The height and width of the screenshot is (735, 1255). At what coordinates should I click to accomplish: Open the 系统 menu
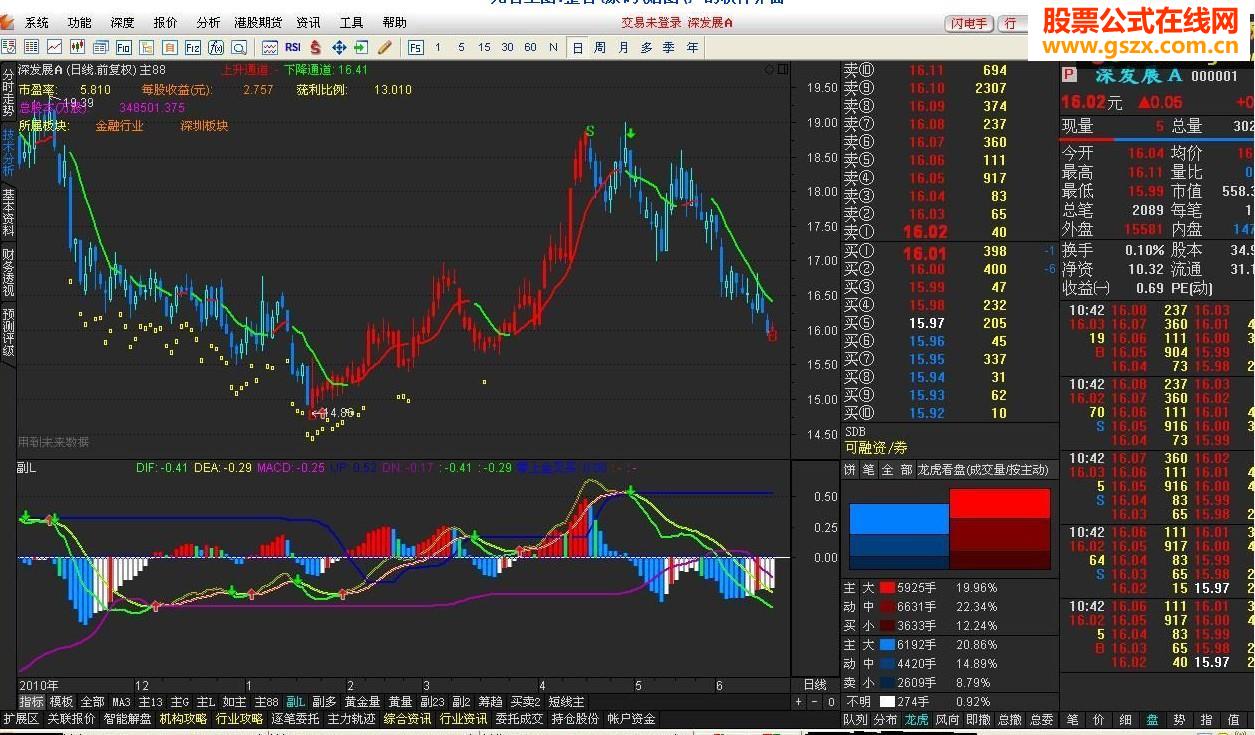37,22
